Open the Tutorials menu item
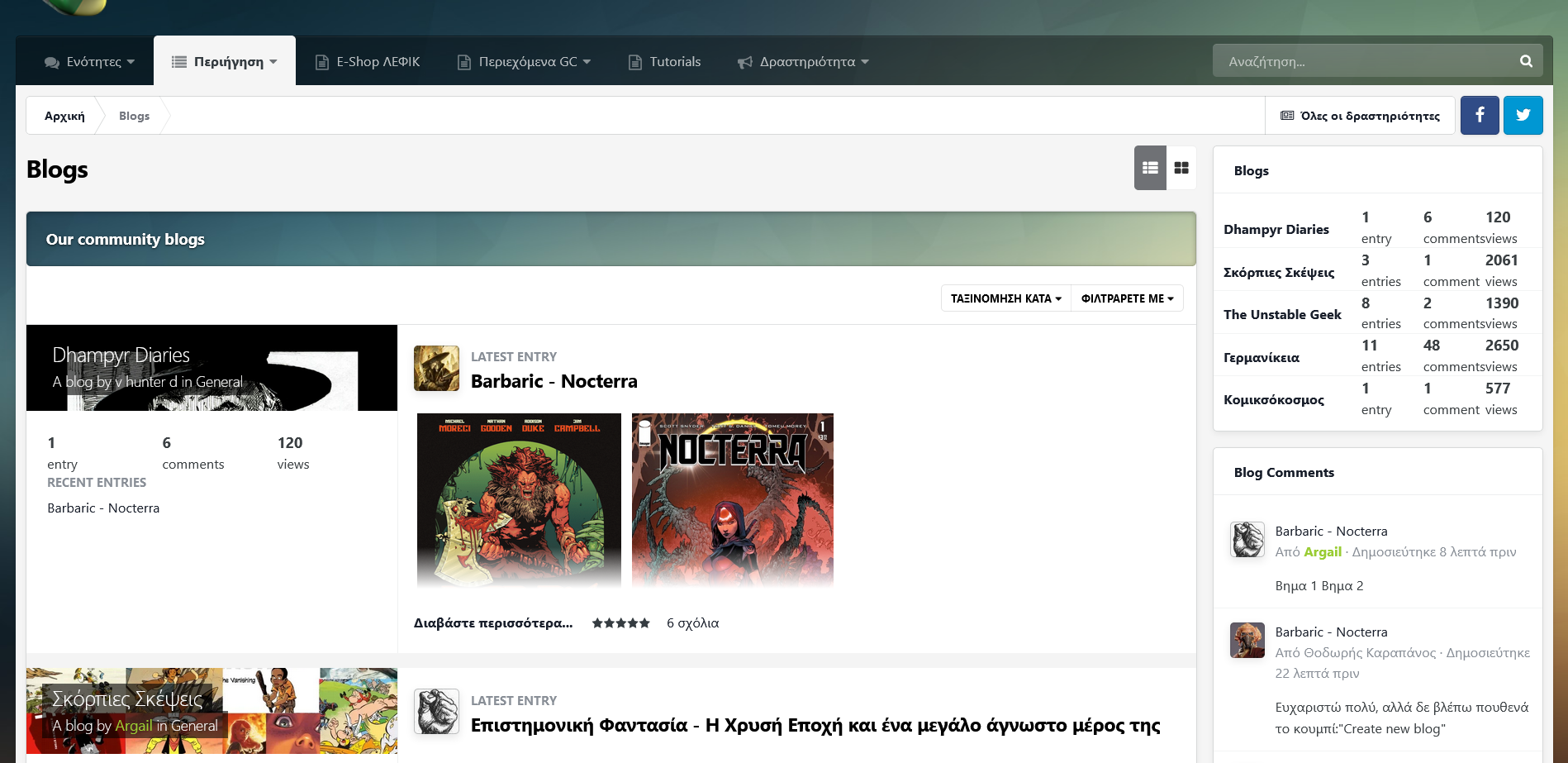 [665, 62]
